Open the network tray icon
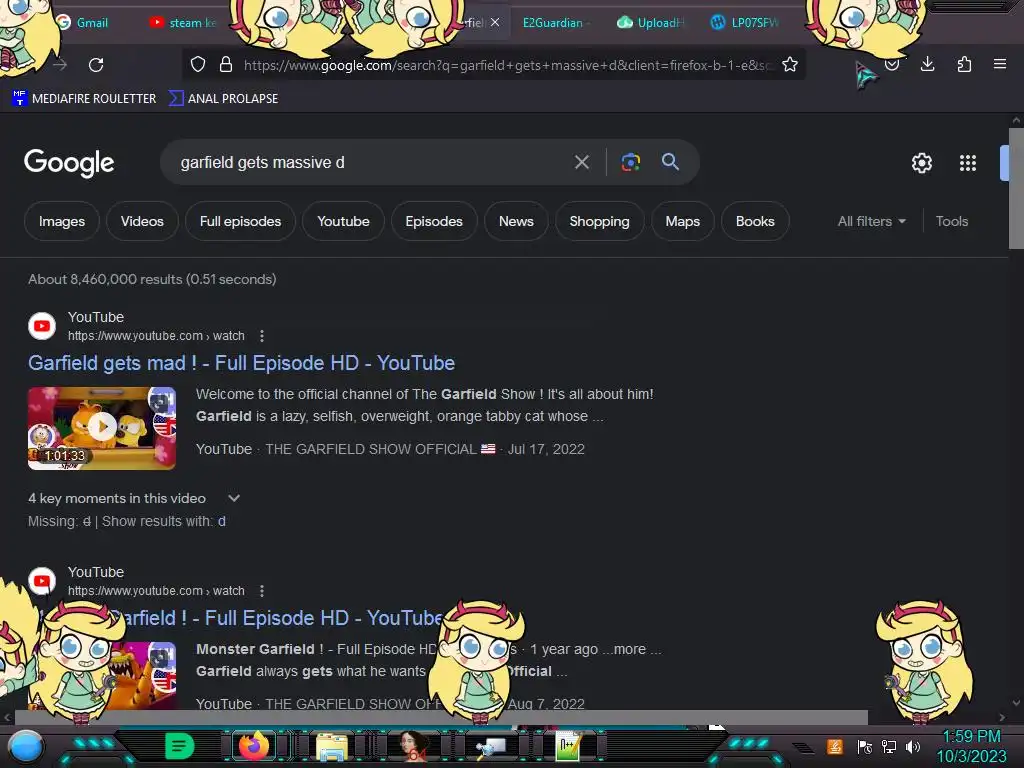Image resolution: width=1024 pixels, height=768 pixels. (x=888, y=746)
